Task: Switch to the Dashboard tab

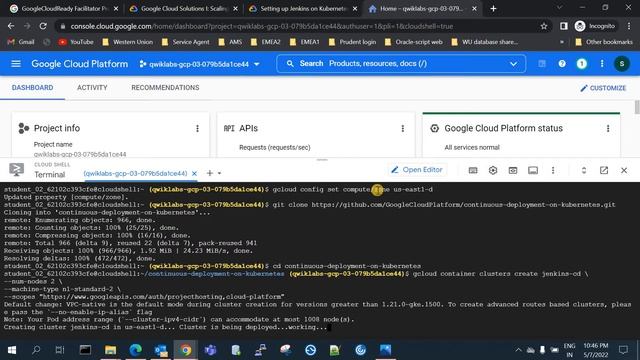Action: click(x=32, y=88)
